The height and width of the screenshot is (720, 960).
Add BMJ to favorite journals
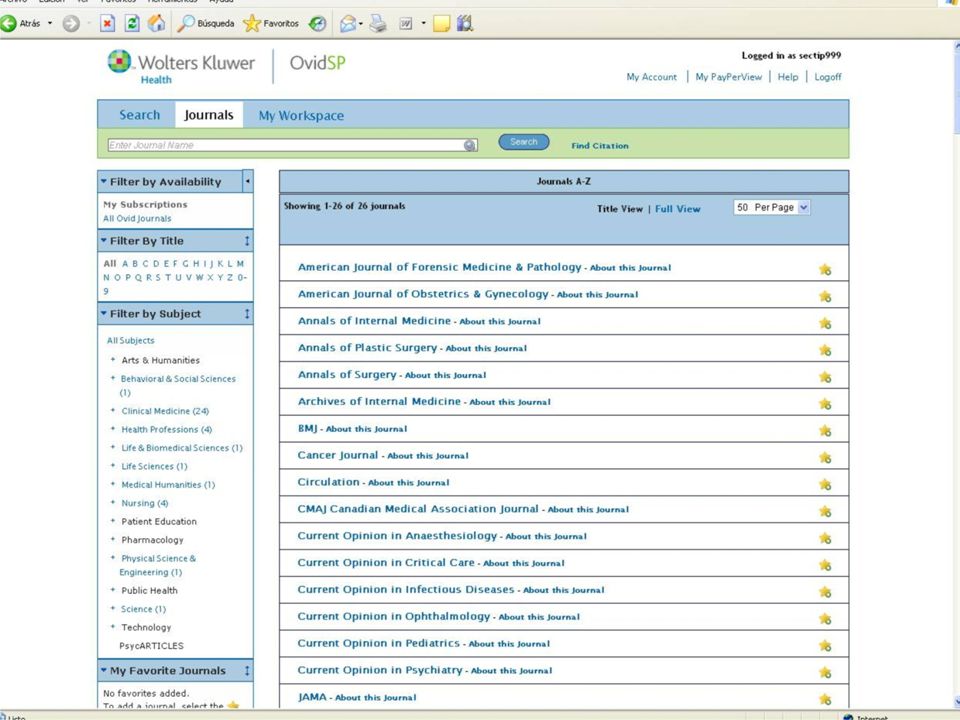pyautogui.click(x=825, y=431)
